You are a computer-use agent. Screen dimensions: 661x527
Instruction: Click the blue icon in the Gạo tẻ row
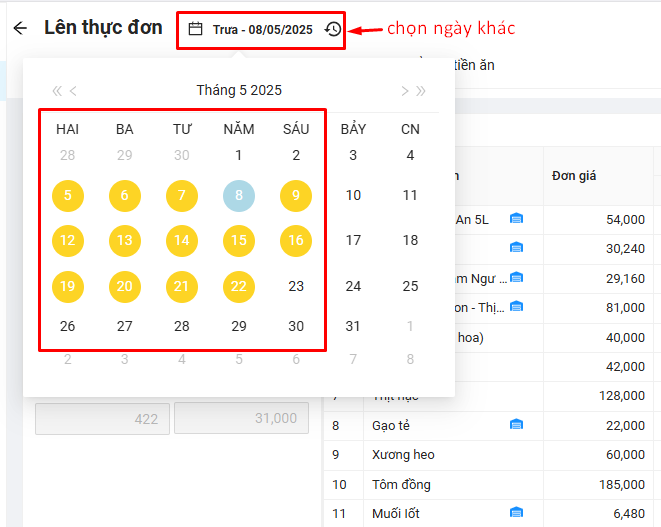tap(516, 425)
